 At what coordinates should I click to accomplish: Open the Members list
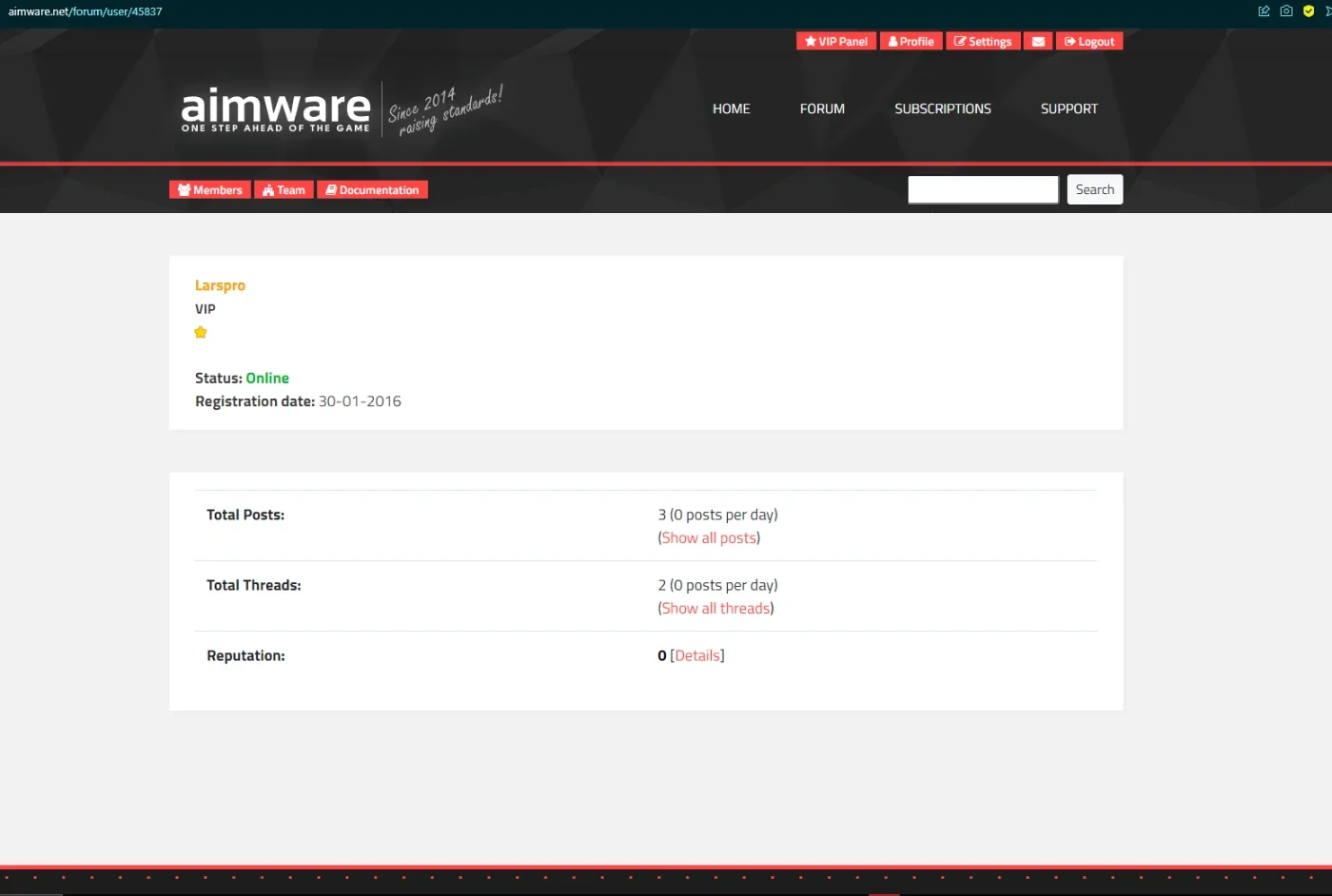tap(210, 190)
